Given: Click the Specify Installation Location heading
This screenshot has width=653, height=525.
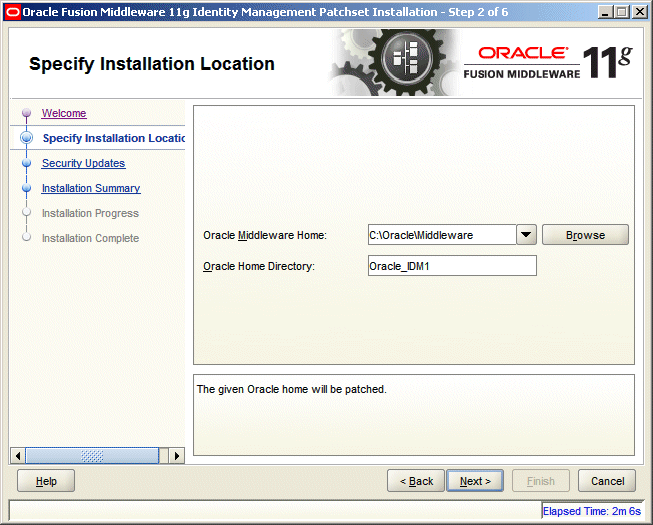Looking at the screenshot, I should click(152, 64).
